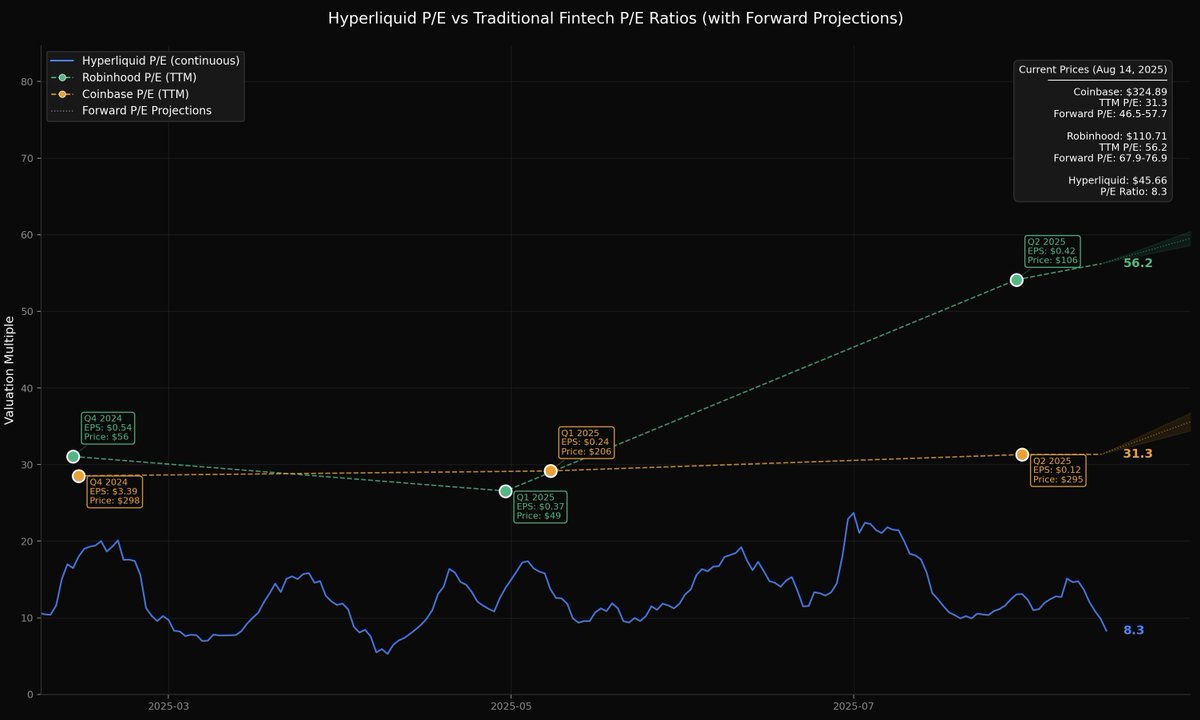Click the green marker swatch for Robinhood in legend
Viewport: 1200px width, 720px height.
point(63,77)
